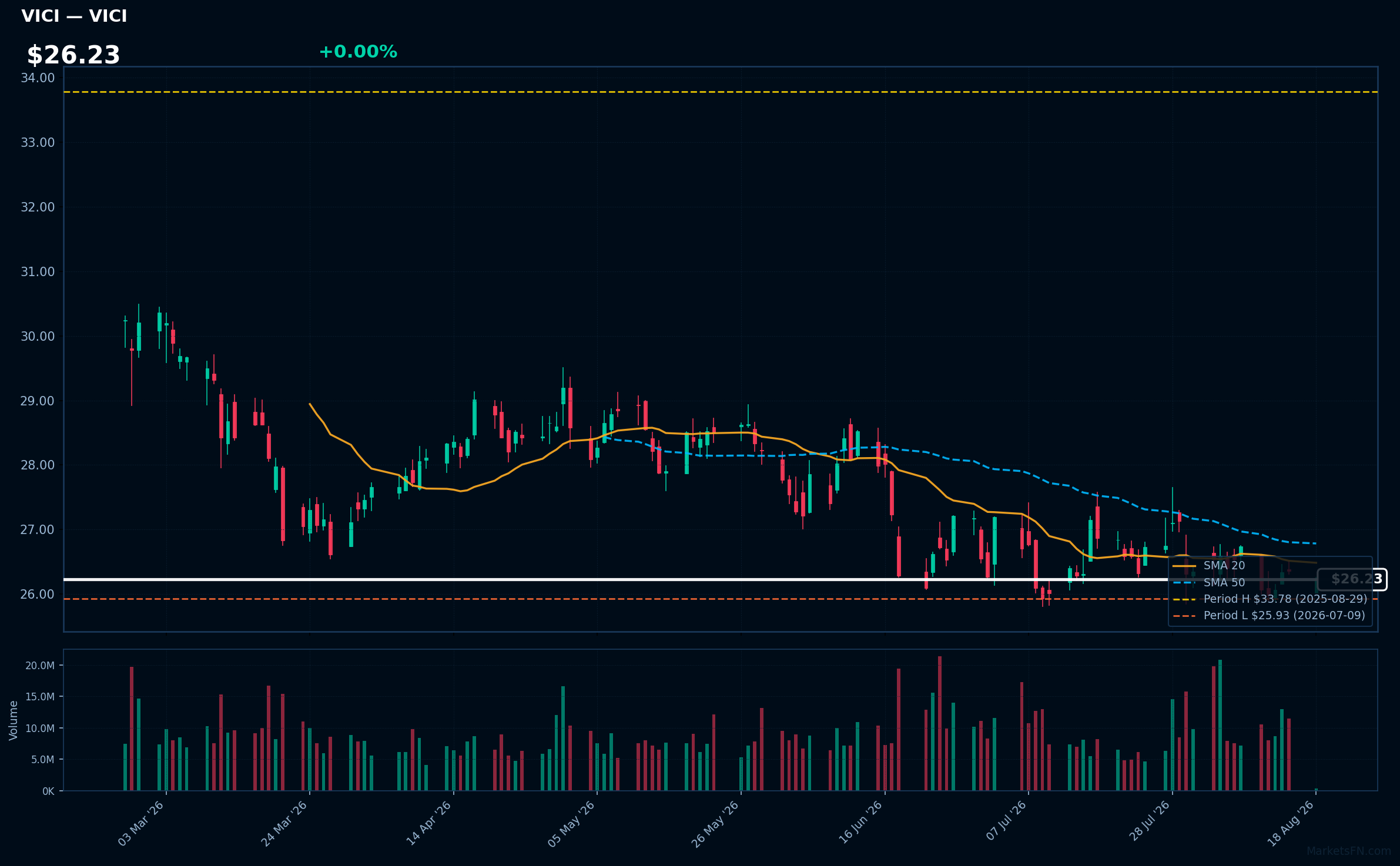Viewport: 1400px width, 866px height.
Task: Click the 05 May '26 date label
Action: coord(572,823)
